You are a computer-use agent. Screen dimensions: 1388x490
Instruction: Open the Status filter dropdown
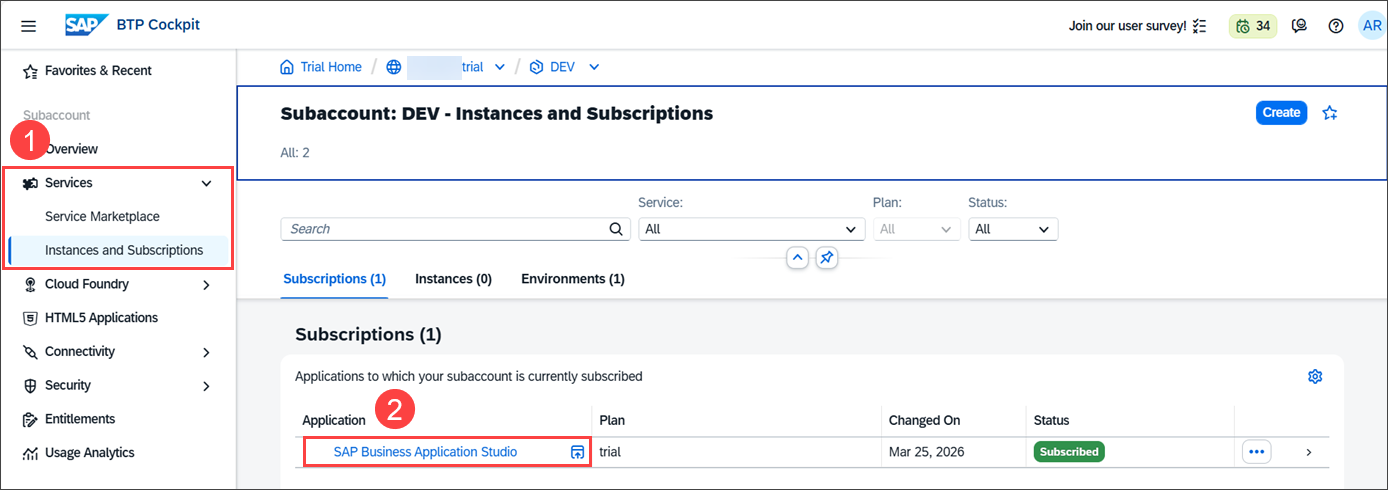point(1013,229)
